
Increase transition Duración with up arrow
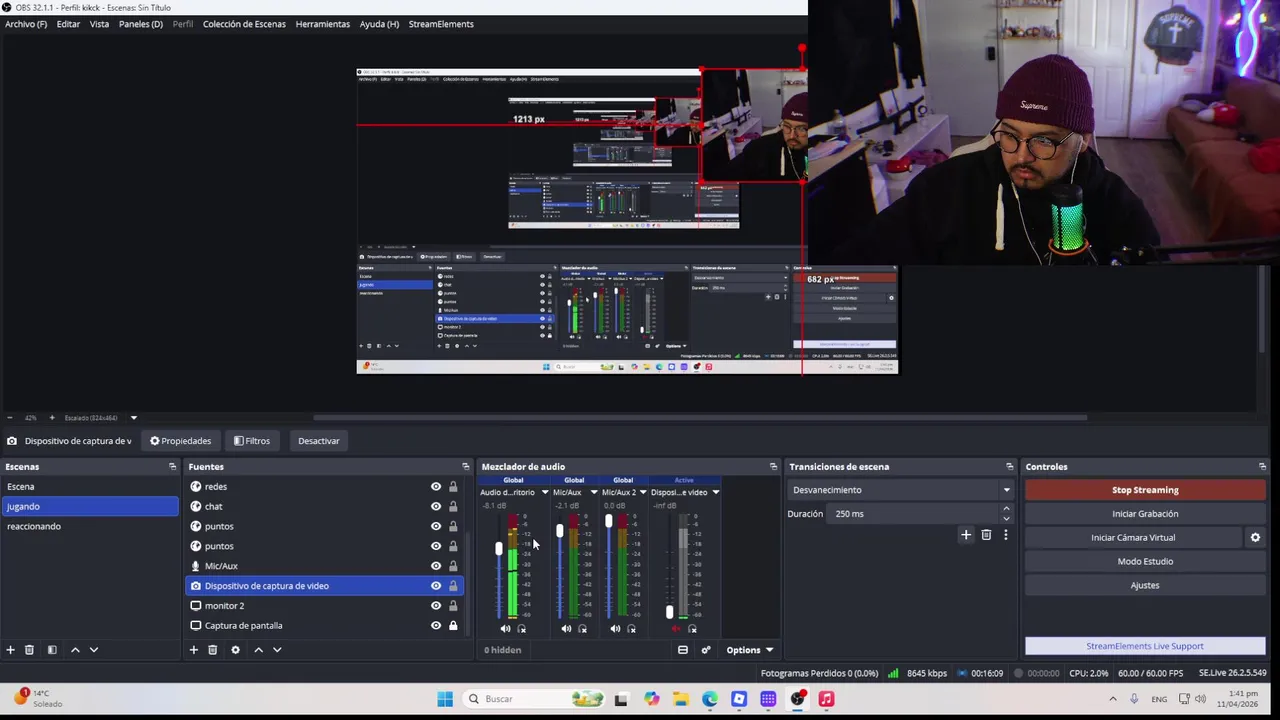click(x=1006, y=509)
